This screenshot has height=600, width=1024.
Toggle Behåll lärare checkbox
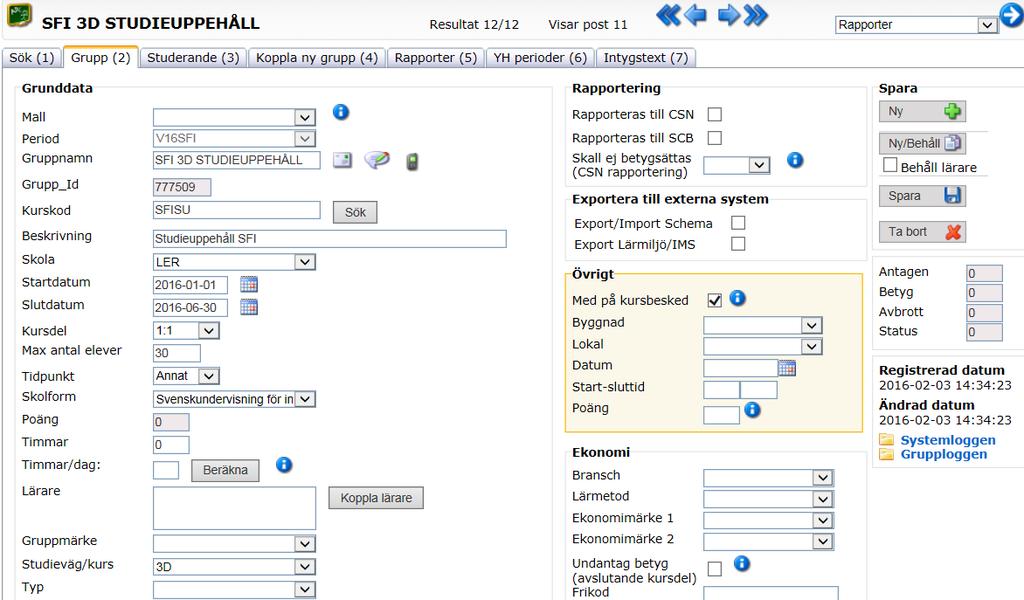pyautogui.click(x=890, y=165)
